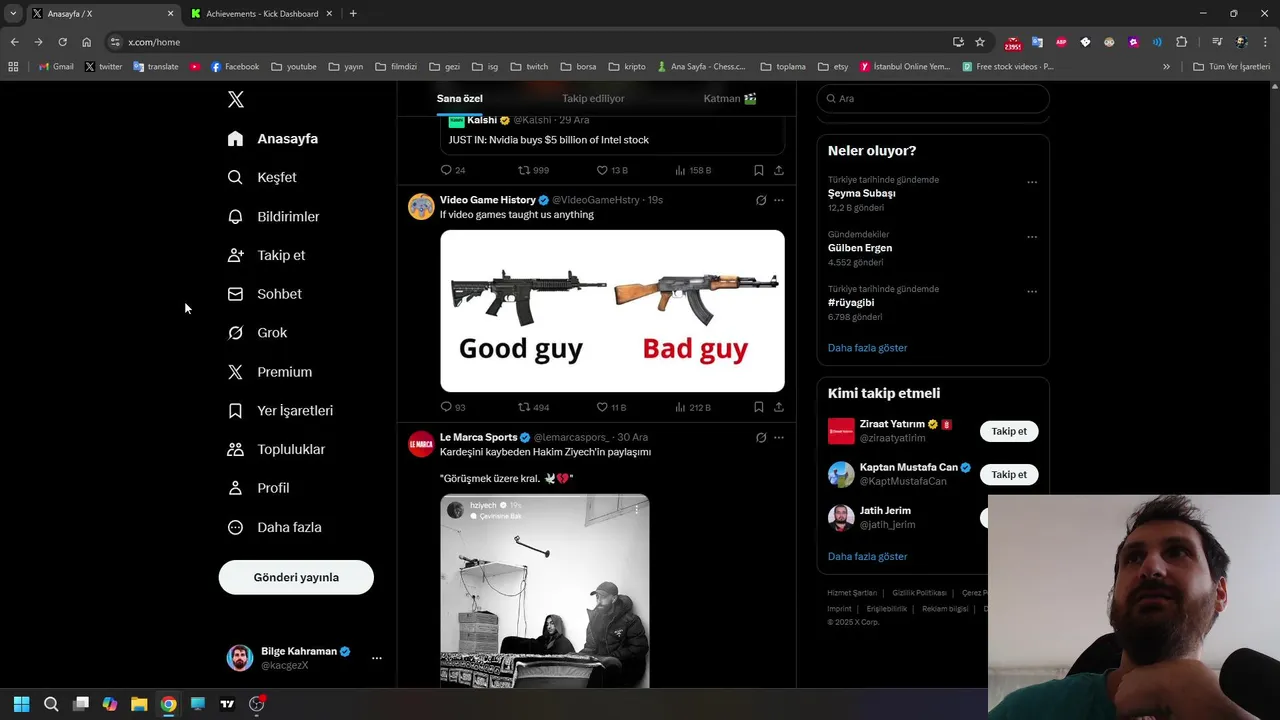Open Grok explain on Le Marca Sports post
Viewport: 1280px width, 720px height.
pyautogui.click(x=761, y=437)
